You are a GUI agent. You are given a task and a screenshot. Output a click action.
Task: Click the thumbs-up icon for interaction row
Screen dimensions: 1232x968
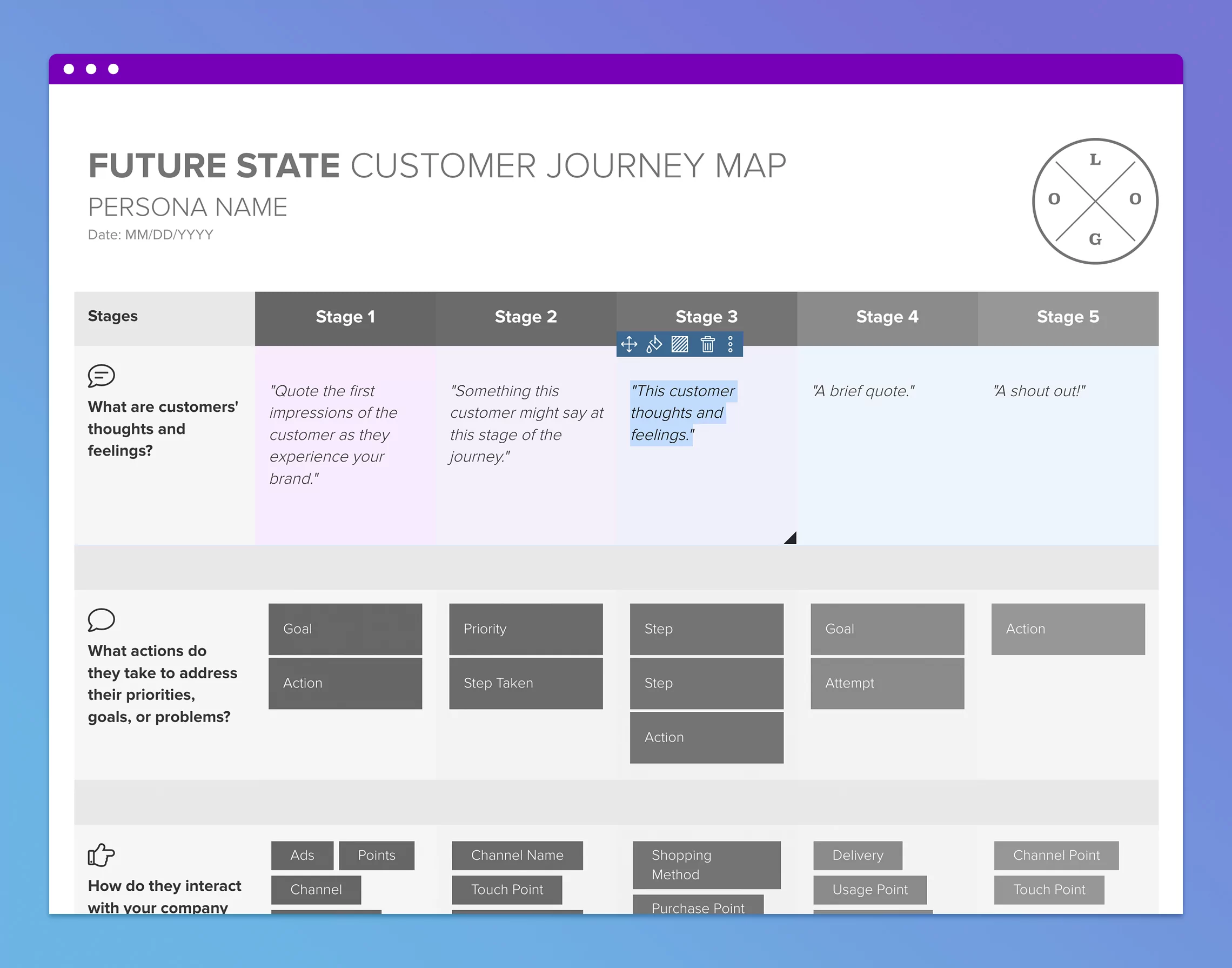101,856
